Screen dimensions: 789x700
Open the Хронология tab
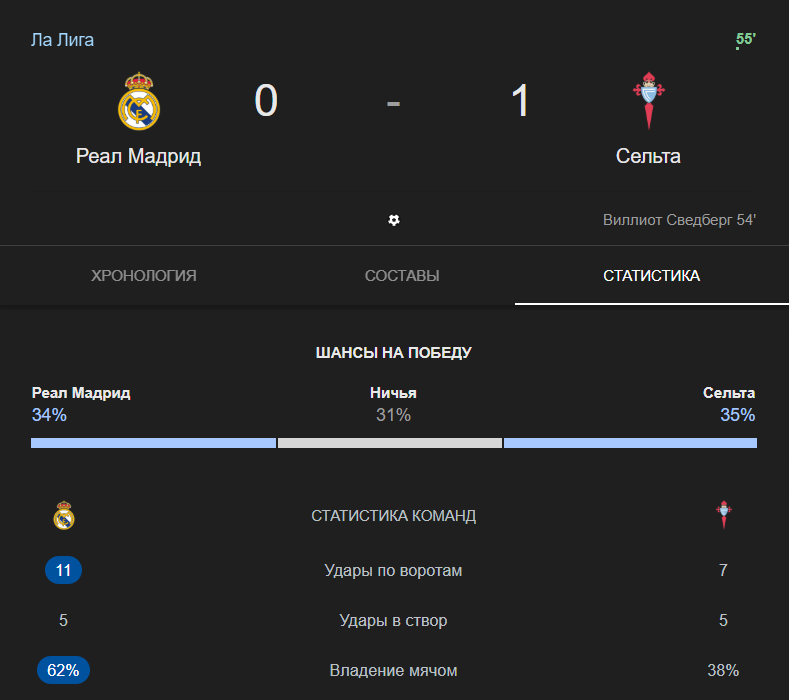coord(143,276)
